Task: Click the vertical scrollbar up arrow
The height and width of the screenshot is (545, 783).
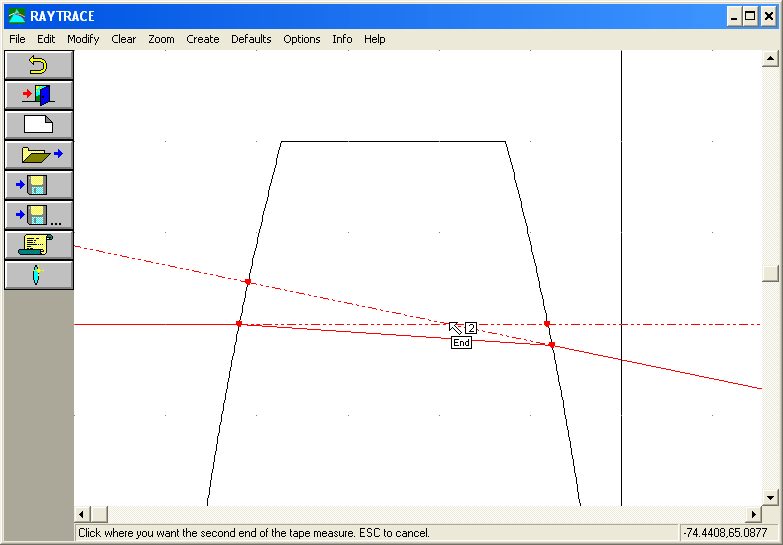Action: click(770, 58)
